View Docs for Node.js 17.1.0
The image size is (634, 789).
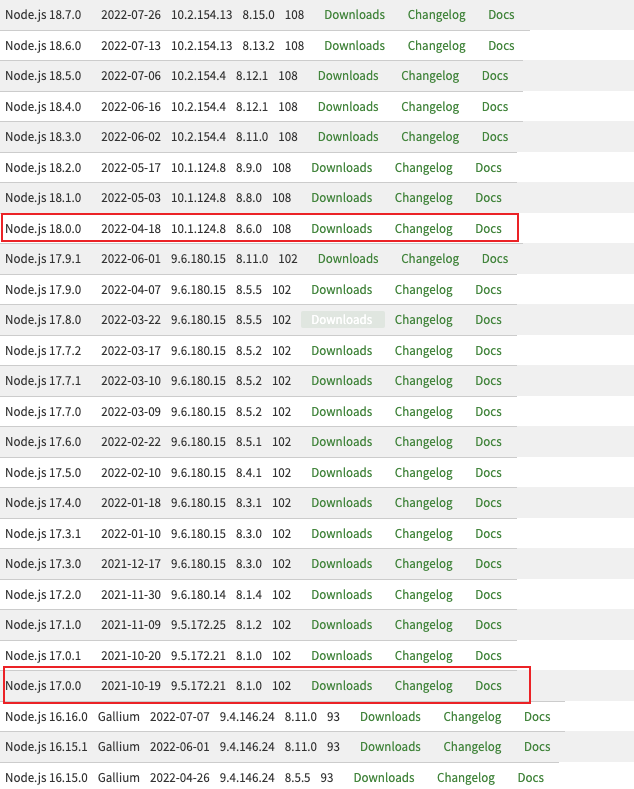488,625
